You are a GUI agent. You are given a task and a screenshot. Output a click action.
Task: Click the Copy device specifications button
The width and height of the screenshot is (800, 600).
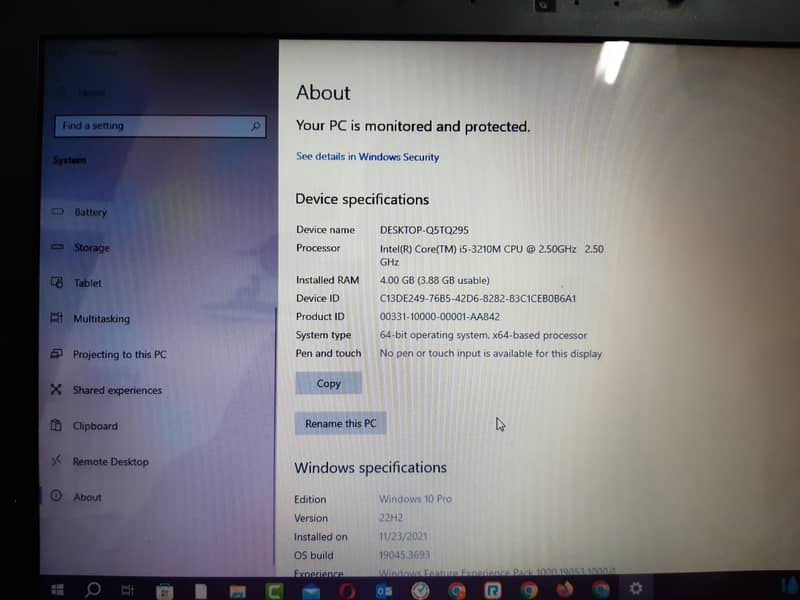[328, 383]
